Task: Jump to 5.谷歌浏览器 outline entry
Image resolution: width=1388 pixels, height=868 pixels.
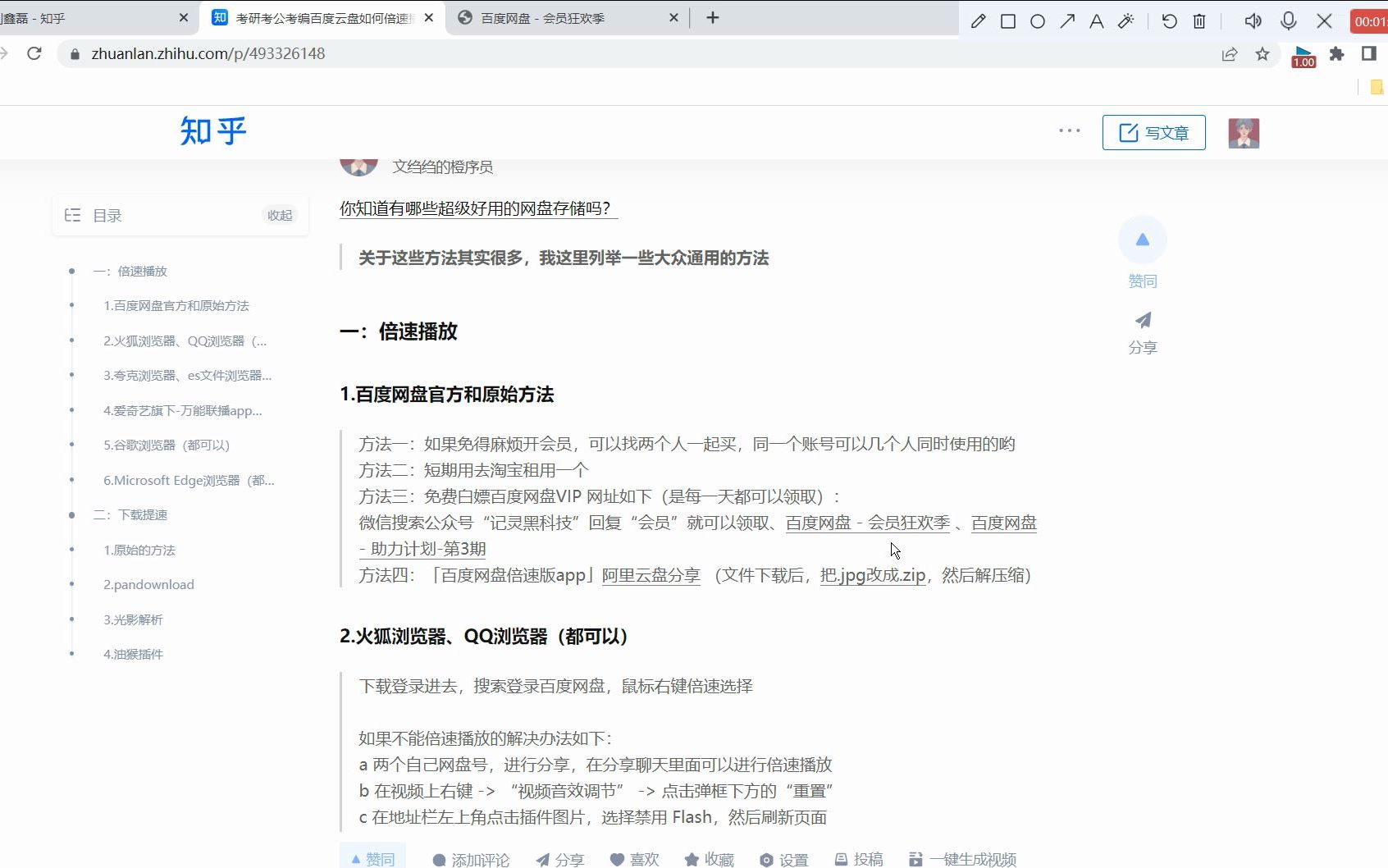Action: (167, 445)
